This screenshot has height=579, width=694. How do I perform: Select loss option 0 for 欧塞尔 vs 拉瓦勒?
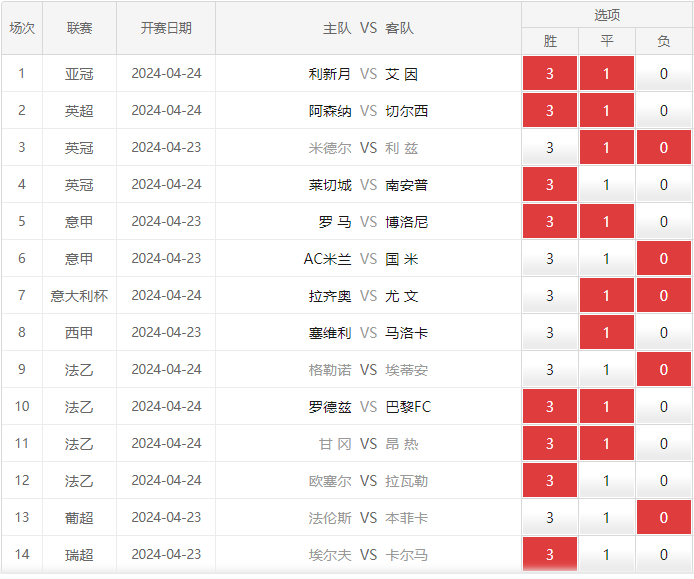[664, 480]
